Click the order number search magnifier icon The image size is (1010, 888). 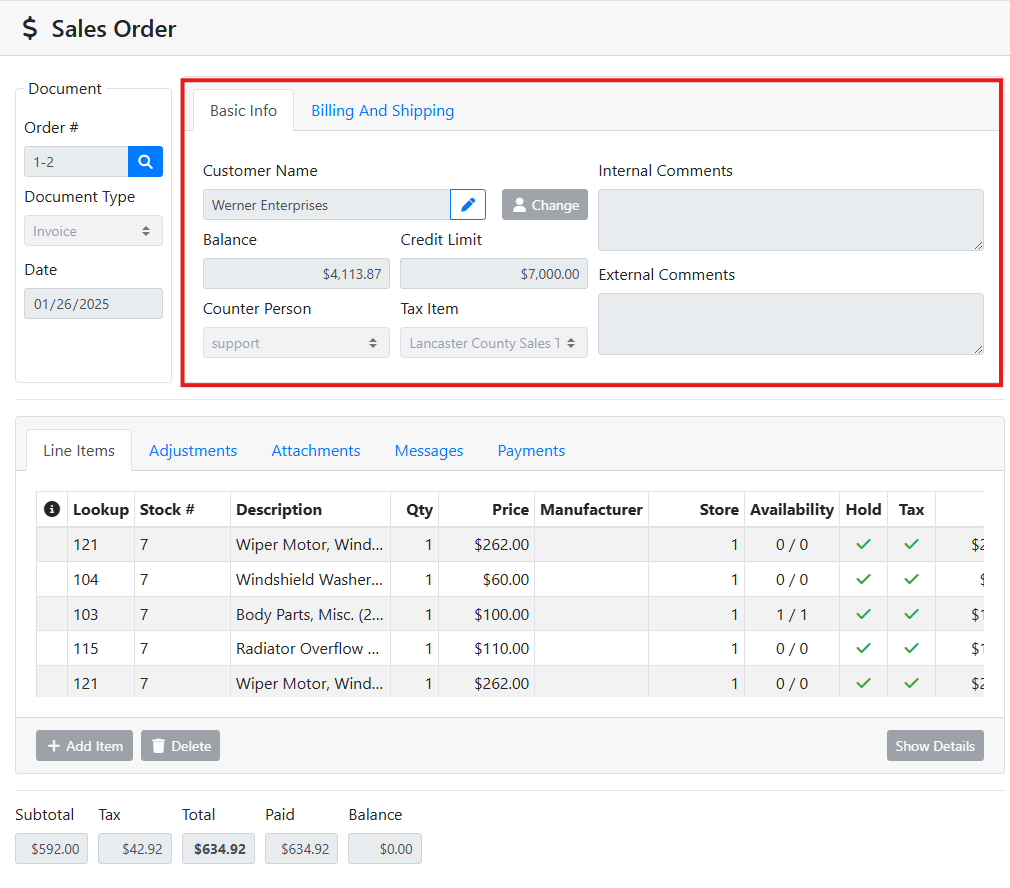pos(145,162)
